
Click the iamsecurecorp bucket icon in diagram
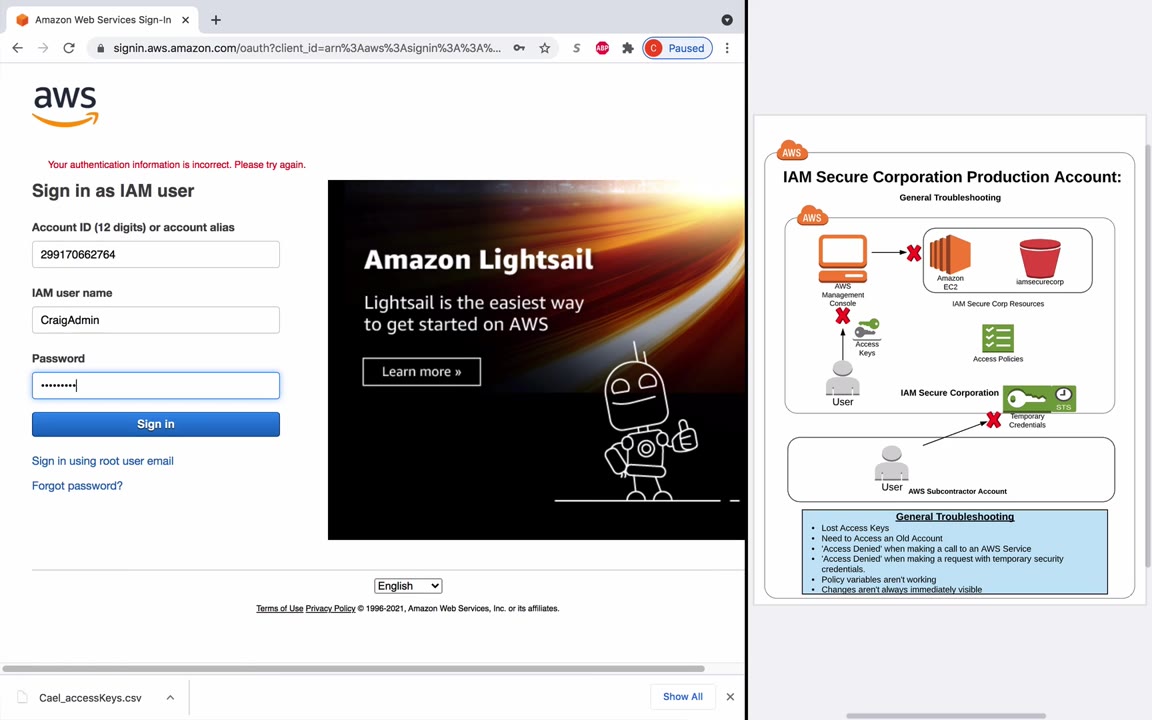click(1040, 258)
